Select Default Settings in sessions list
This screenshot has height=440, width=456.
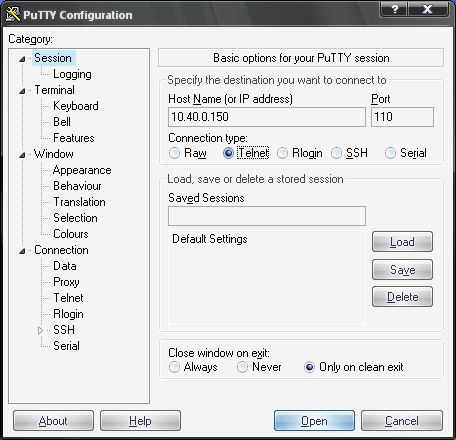pyautogui.click(x=210, y=239)
